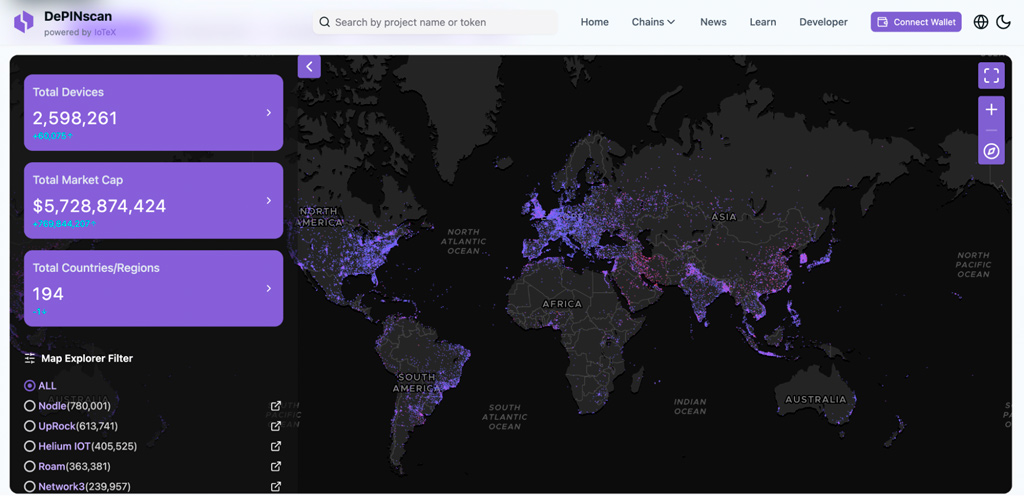This screenshot has width=1024, height=496.
Task: Toggle dark mode moon icon
Action: [x=1003, y=22]
